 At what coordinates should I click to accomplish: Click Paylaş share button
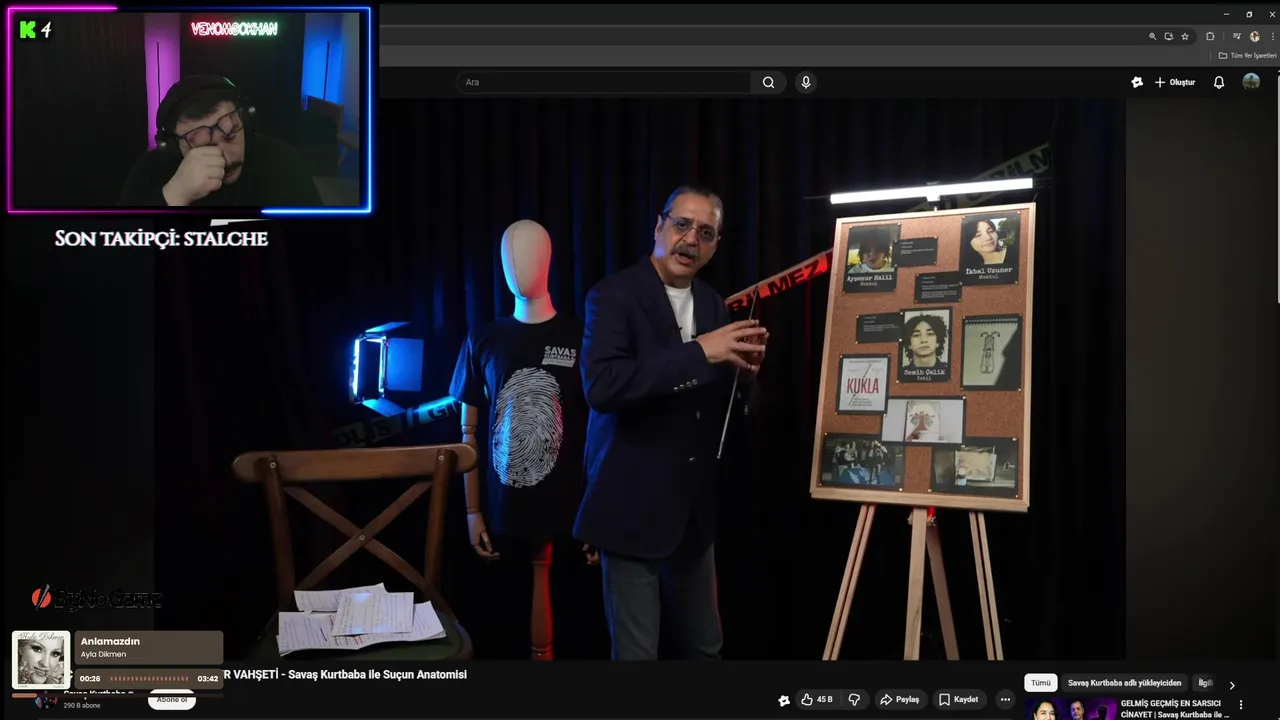click(x=900, y=700)
